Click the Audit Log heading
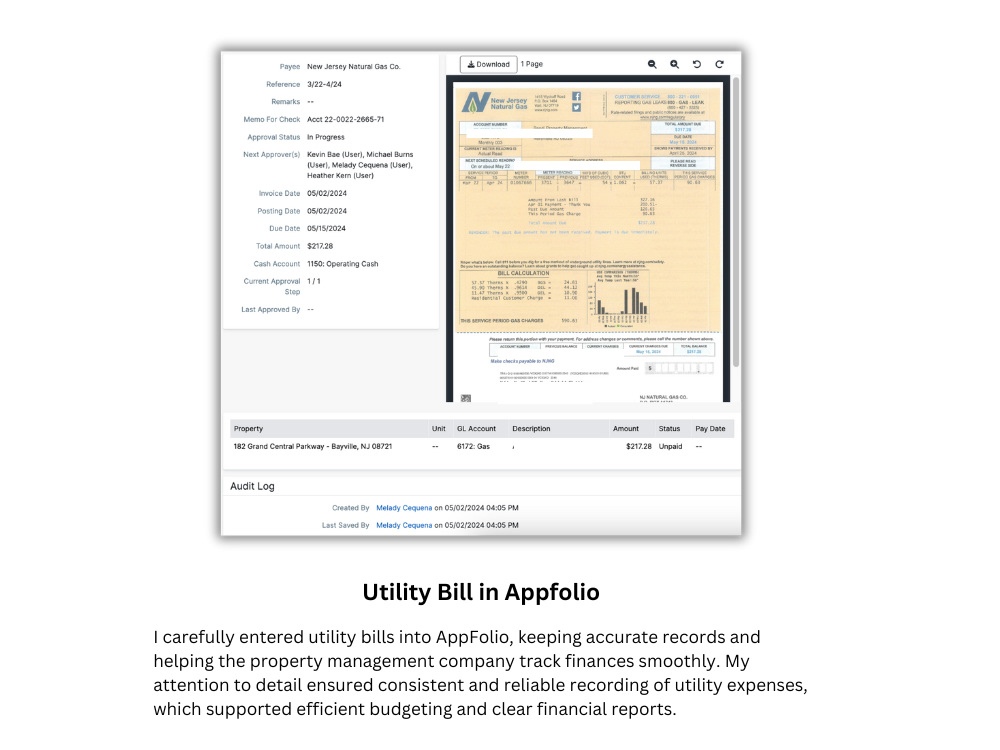 (252, 486)
